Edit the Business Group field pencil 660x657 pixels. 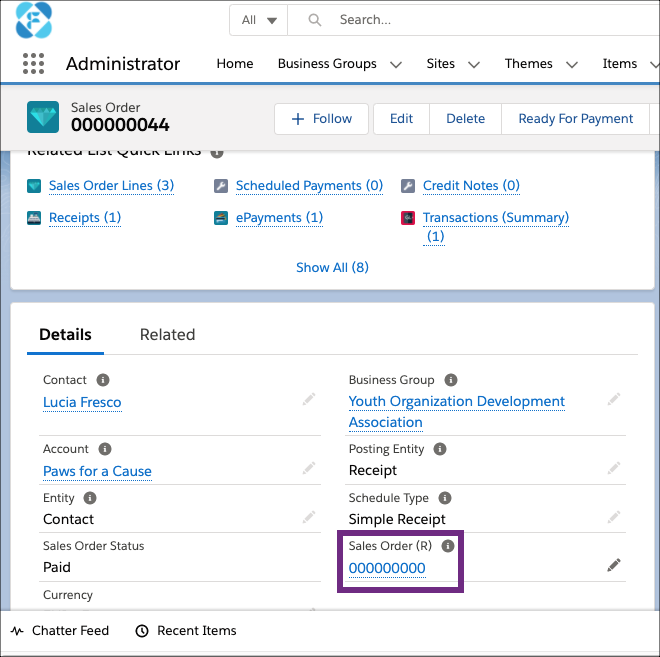coord(614,399)
